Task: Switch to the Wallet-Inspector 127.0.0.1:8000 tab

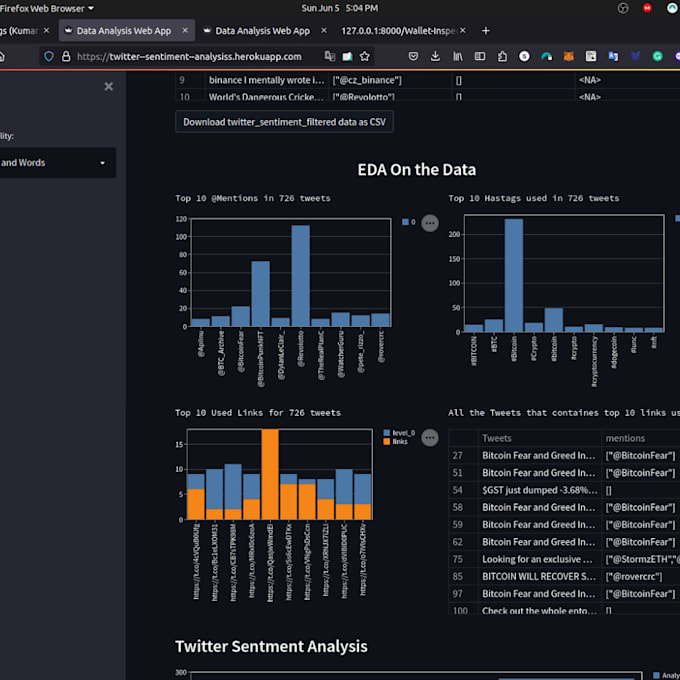Action: (x=400, y=31)
